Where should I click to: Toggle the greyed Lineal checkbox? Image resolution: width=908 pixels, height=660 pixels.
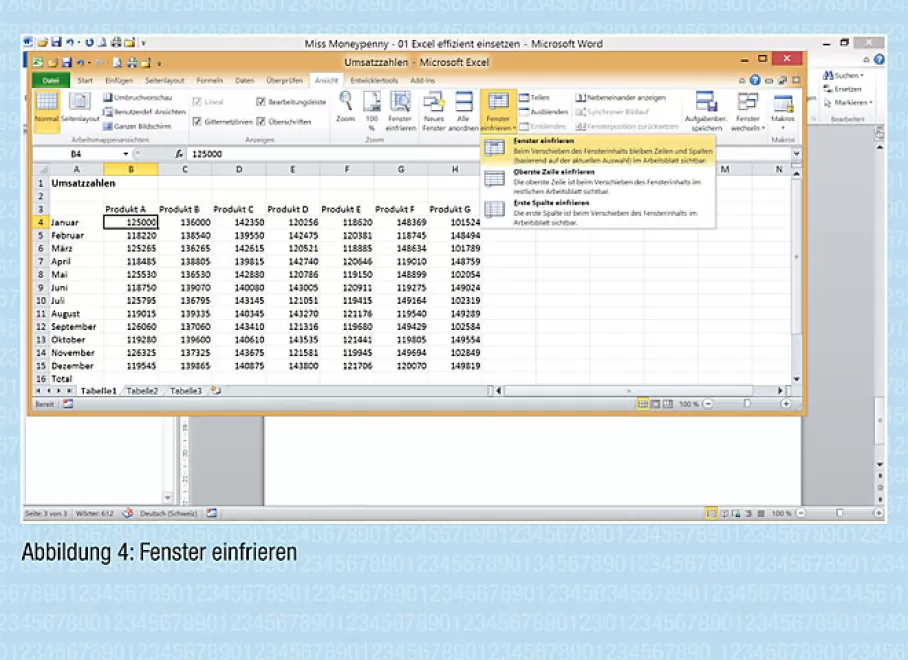point(197,102)
